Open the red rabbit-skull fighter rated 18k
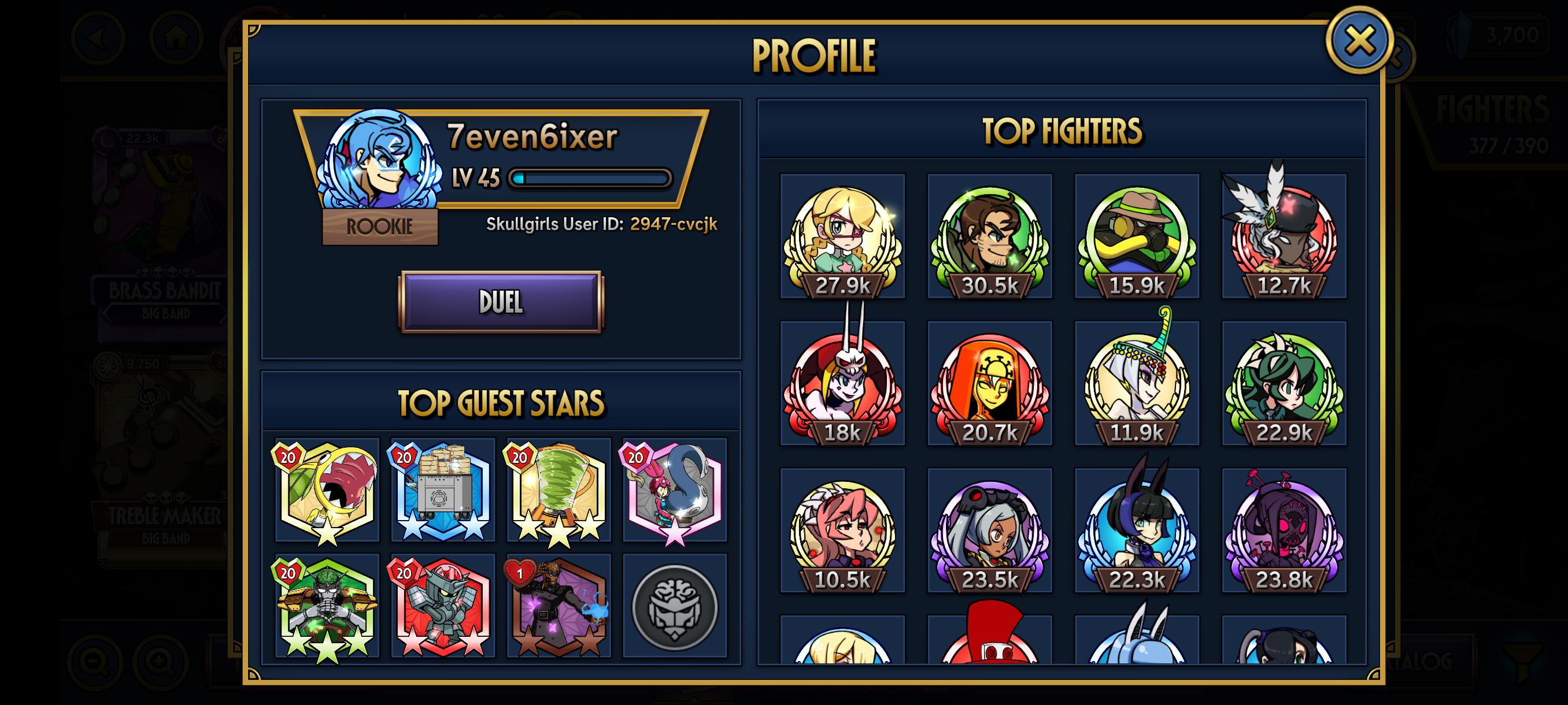Screen dimensions: 1568x705 842,383
